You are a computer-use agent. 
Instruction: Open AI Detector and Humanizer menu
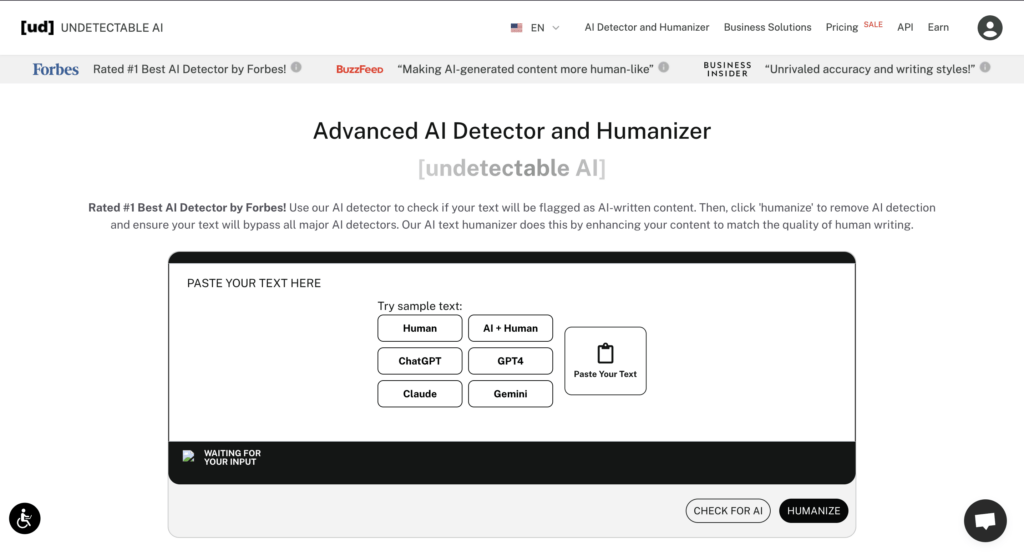click(647, 27)
